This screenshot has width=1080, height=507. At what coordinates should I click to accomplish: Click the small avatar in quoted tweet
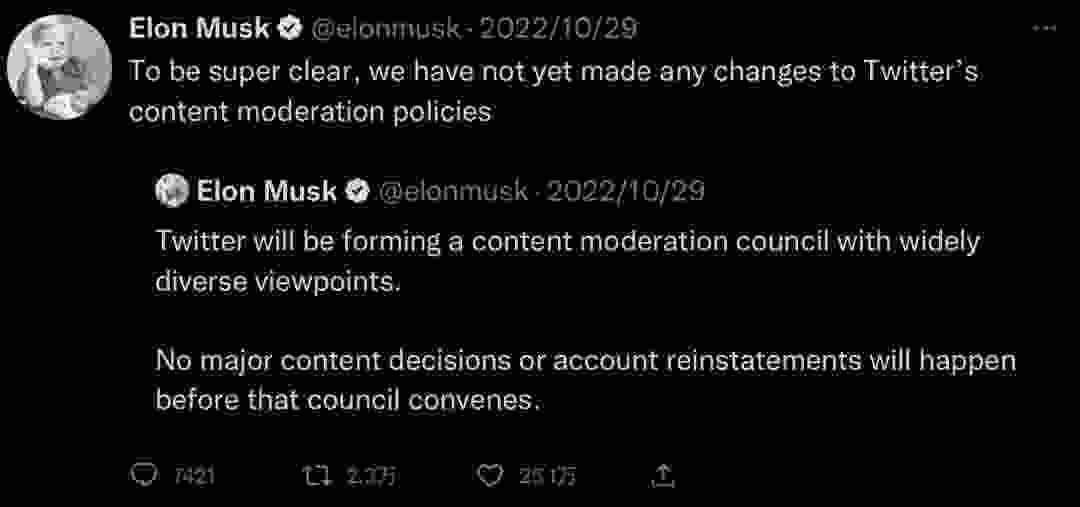tap(172, 192)
